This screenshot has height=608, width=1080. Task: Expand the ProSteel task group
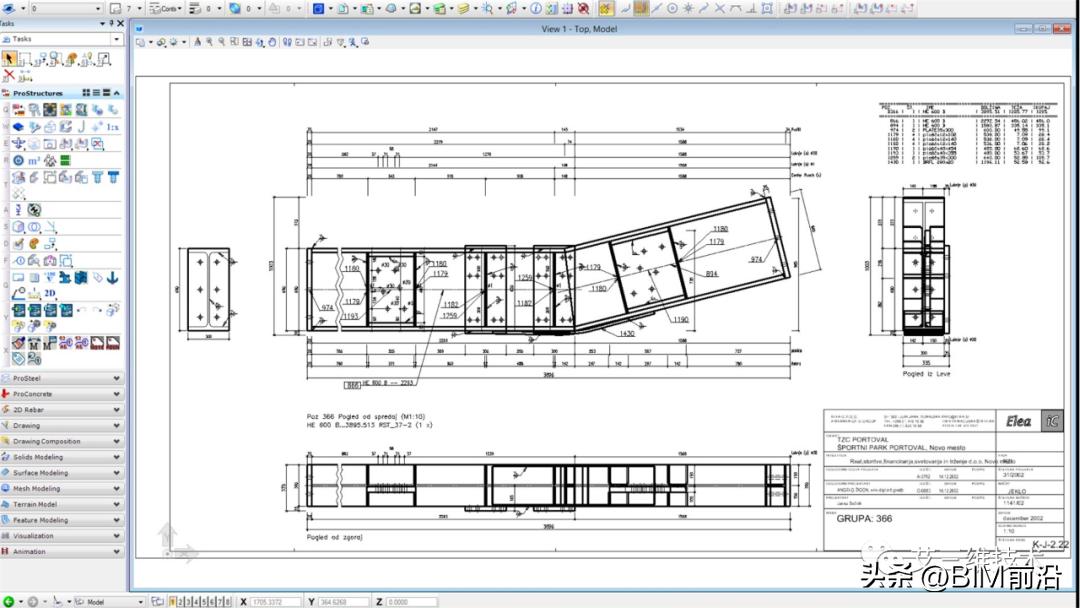(62, 379)
